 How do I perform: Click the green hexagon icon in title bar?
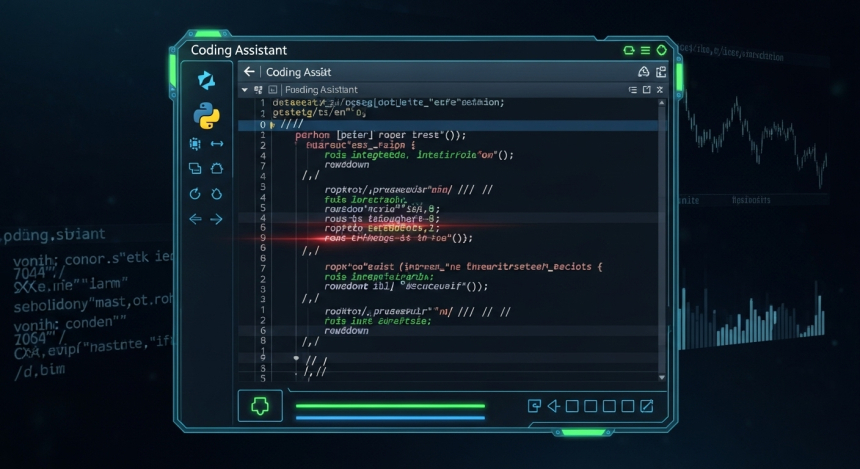click(661, 49)
